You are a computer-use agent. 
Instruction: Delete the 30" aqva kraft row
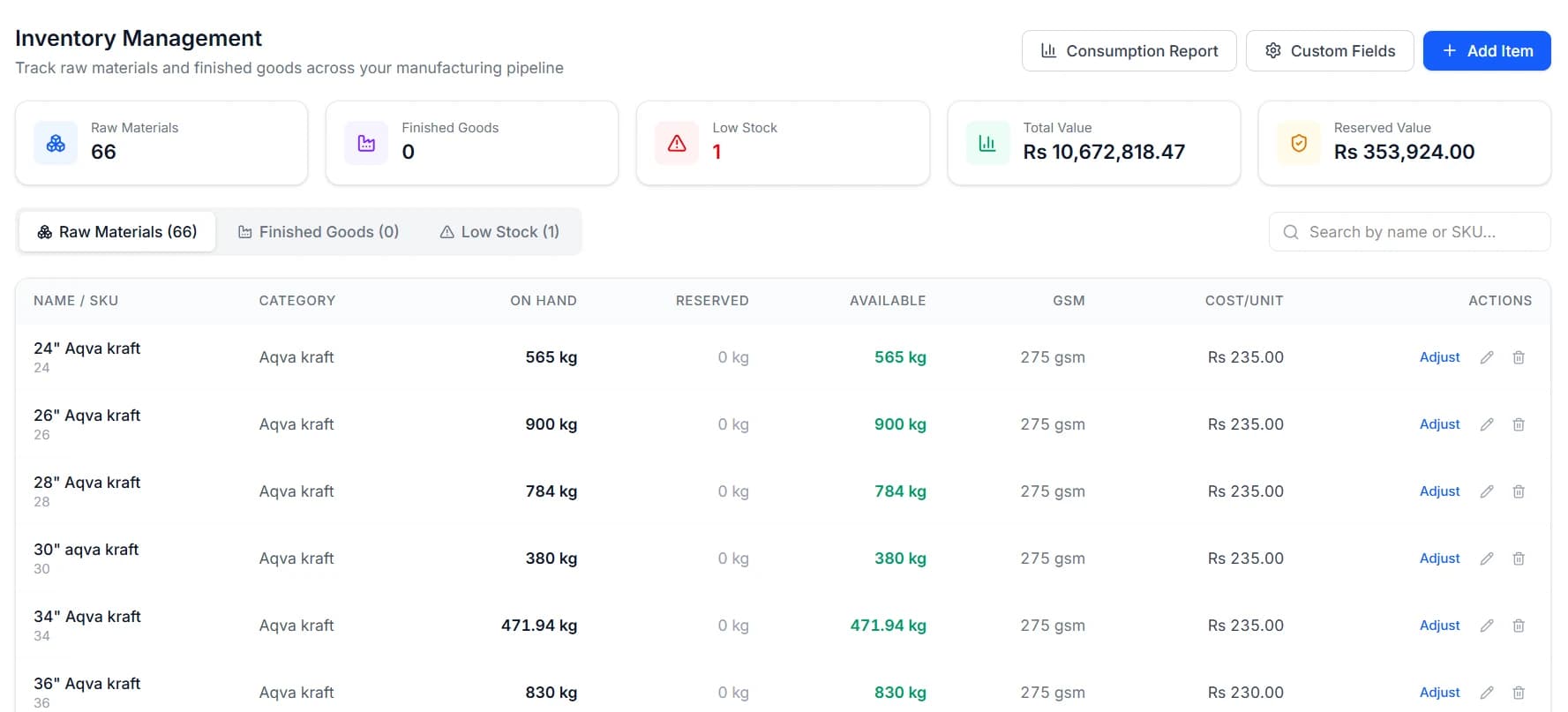tap(1519, 558)
